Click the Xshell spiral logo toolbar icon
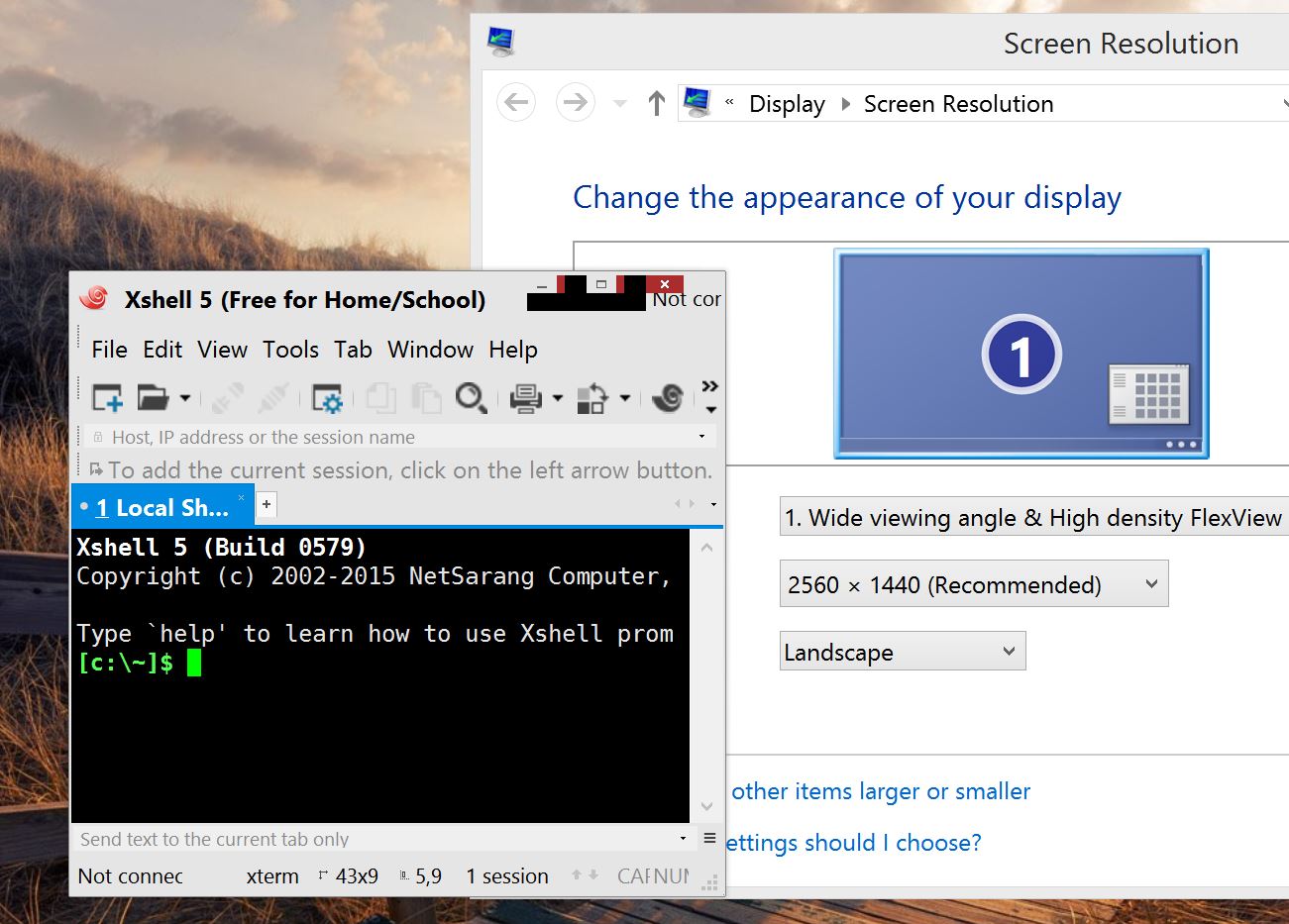 tap(667, 397)
